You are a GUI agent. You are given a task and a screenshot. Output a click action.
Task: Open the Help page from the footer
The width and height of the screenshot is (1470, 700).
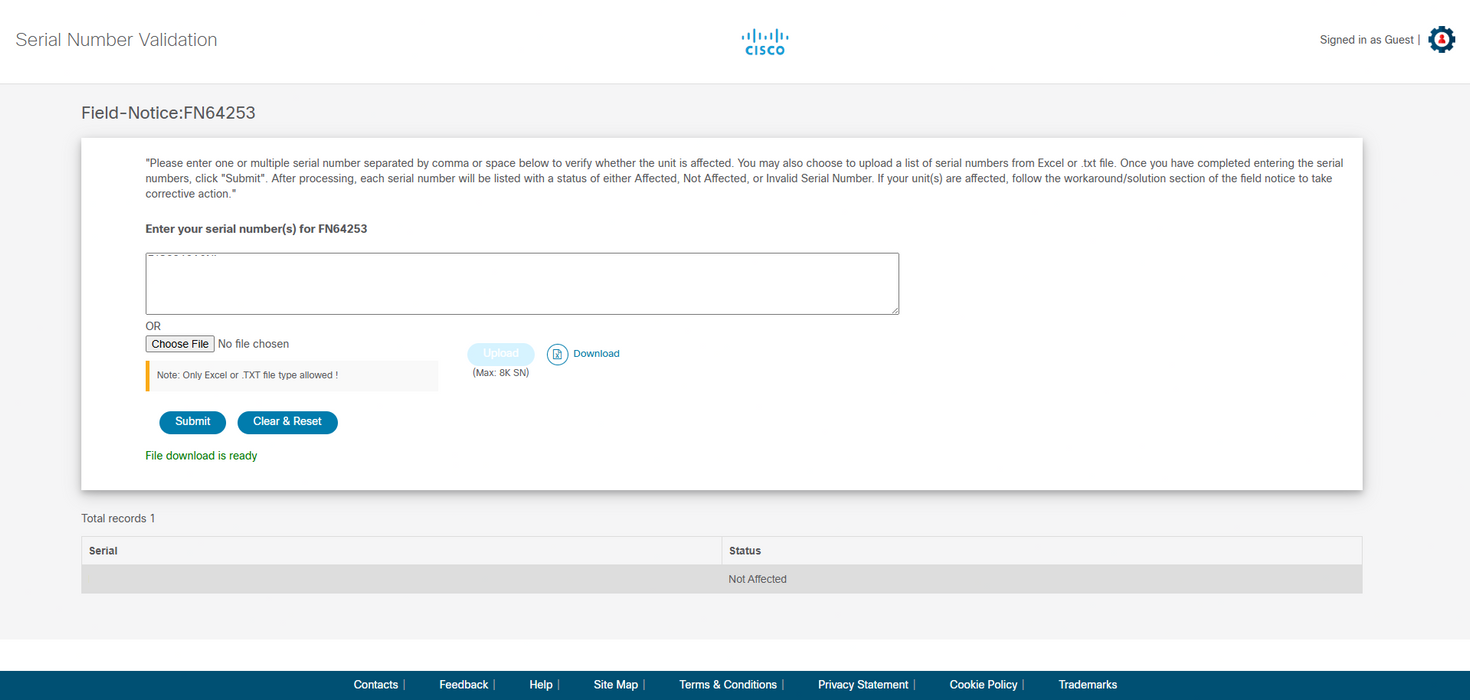click(x=541, y=684)
